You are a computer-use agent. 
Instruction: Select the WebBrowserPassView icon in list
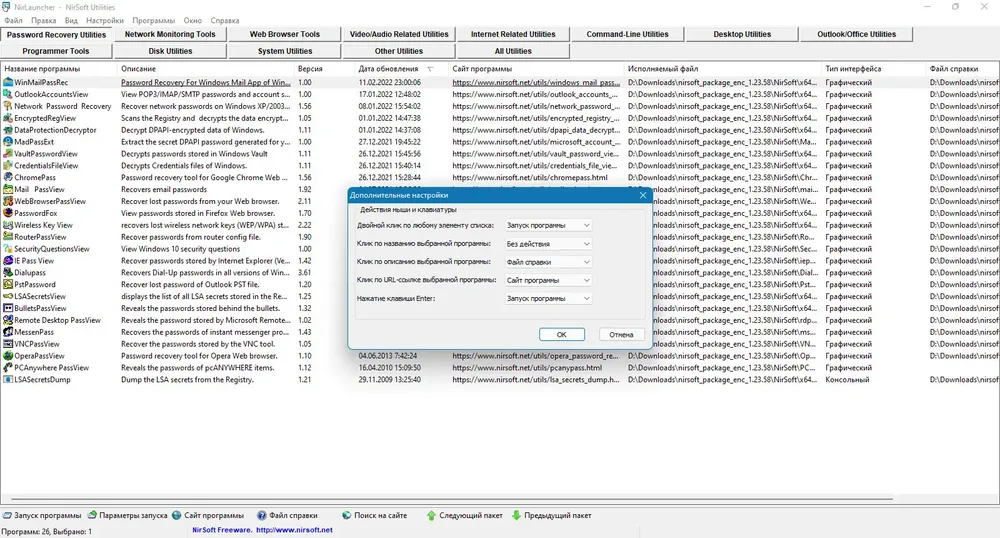pyautogui.click(x=8, y=201)
